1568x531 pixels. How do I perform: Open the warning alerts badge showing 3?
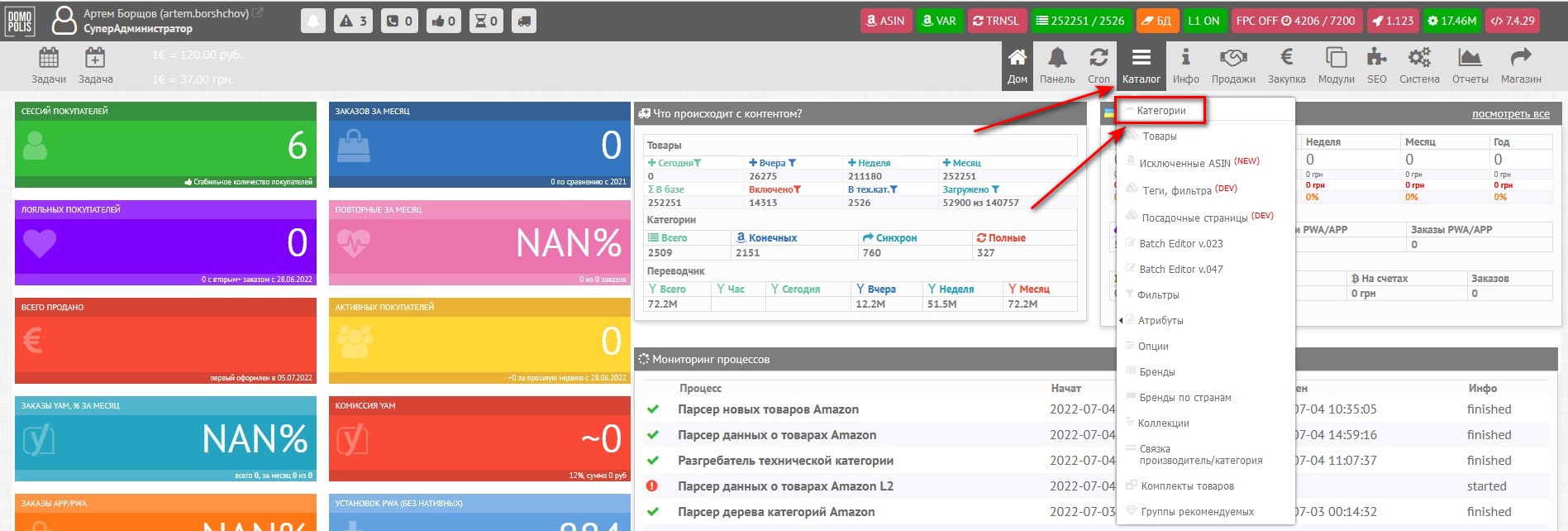353,22
